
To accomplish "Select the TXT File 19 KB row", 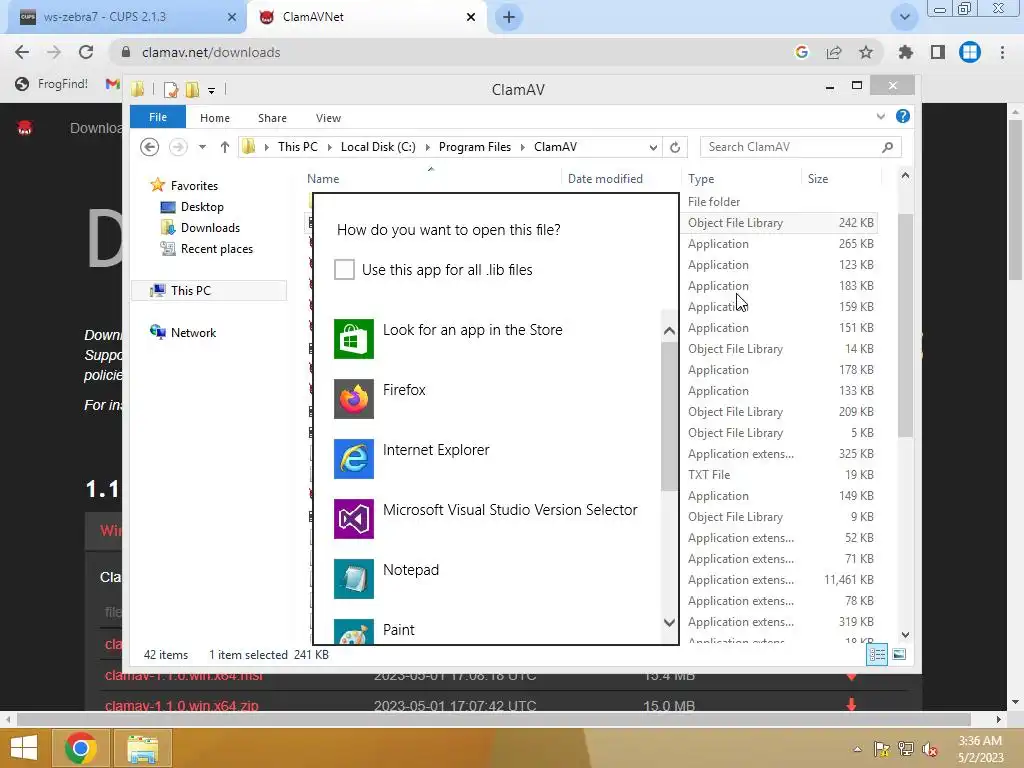I will (x=780, y=475).
